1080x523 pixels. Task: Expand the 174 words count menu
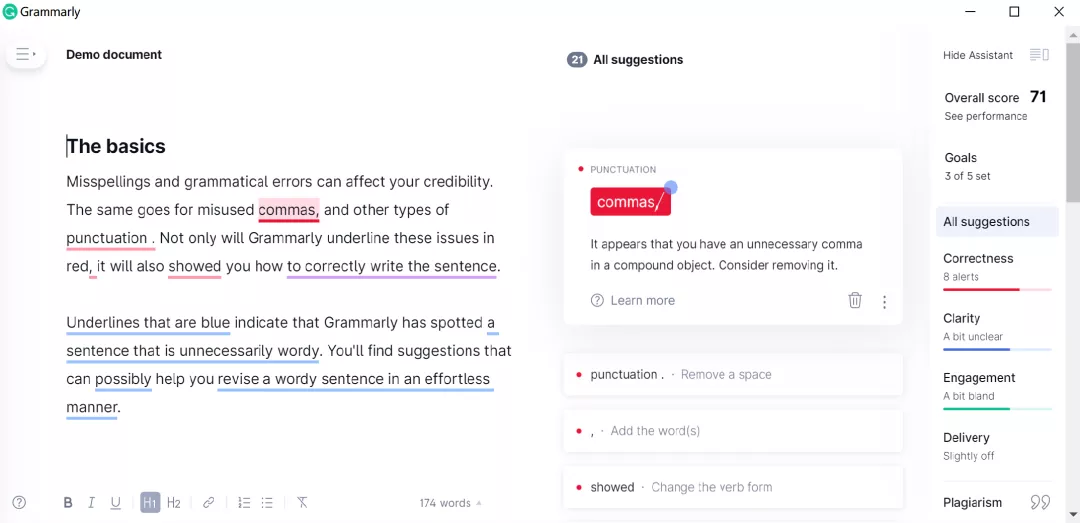[x=450, y=503]
